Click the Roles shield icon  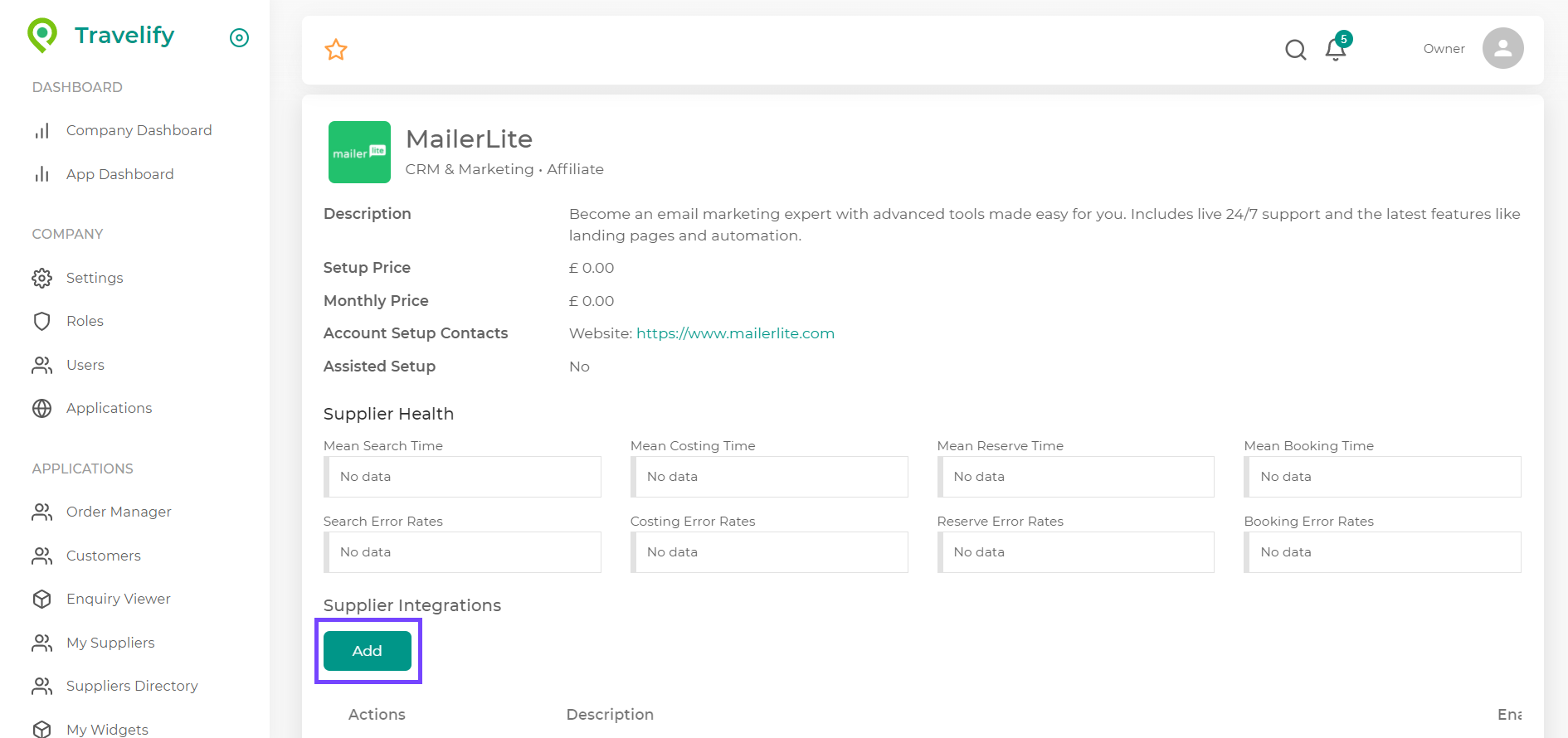(42, 321)
